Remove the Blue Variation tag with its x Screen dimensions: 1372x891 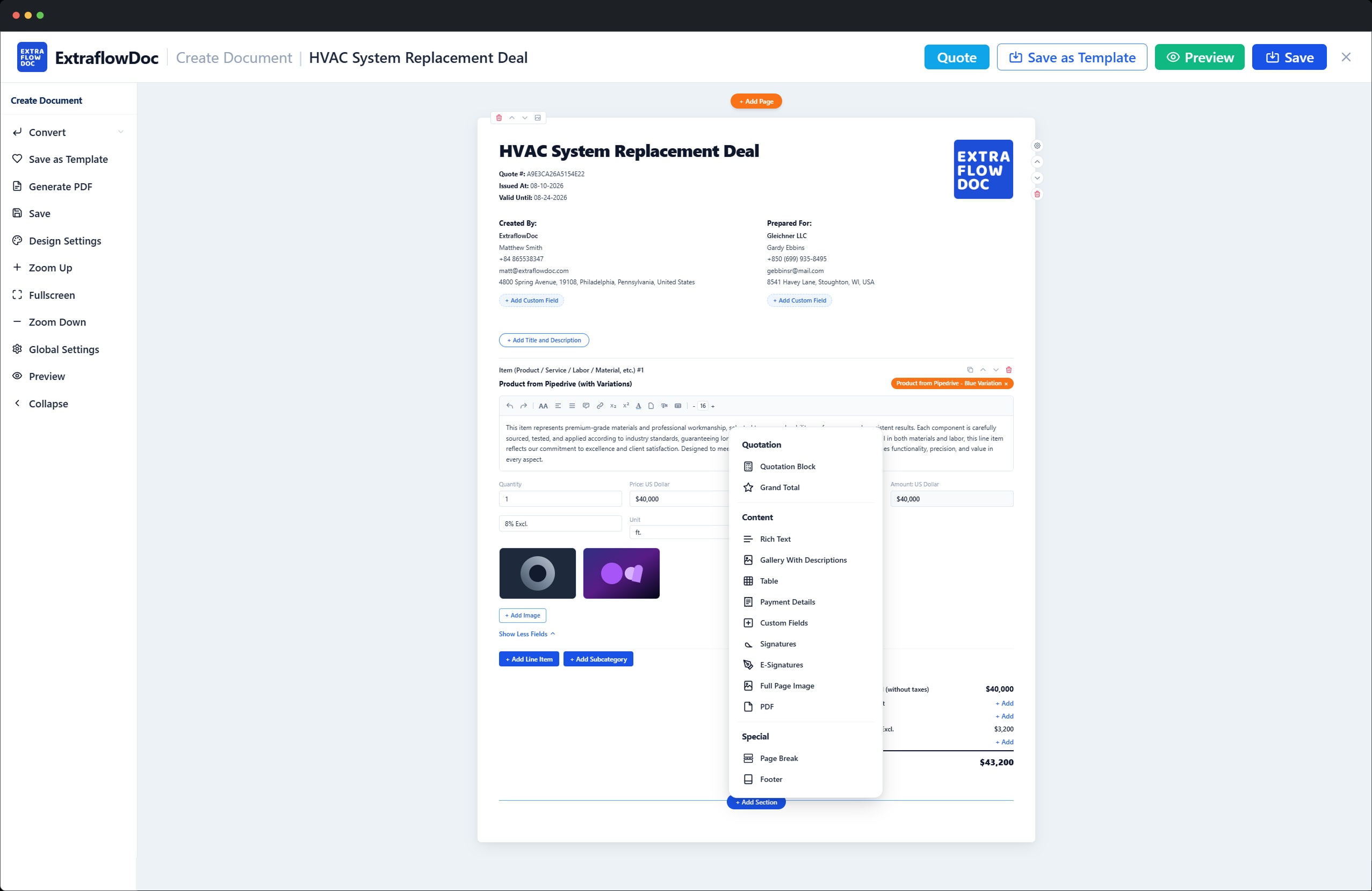[x=1006, y=384]
